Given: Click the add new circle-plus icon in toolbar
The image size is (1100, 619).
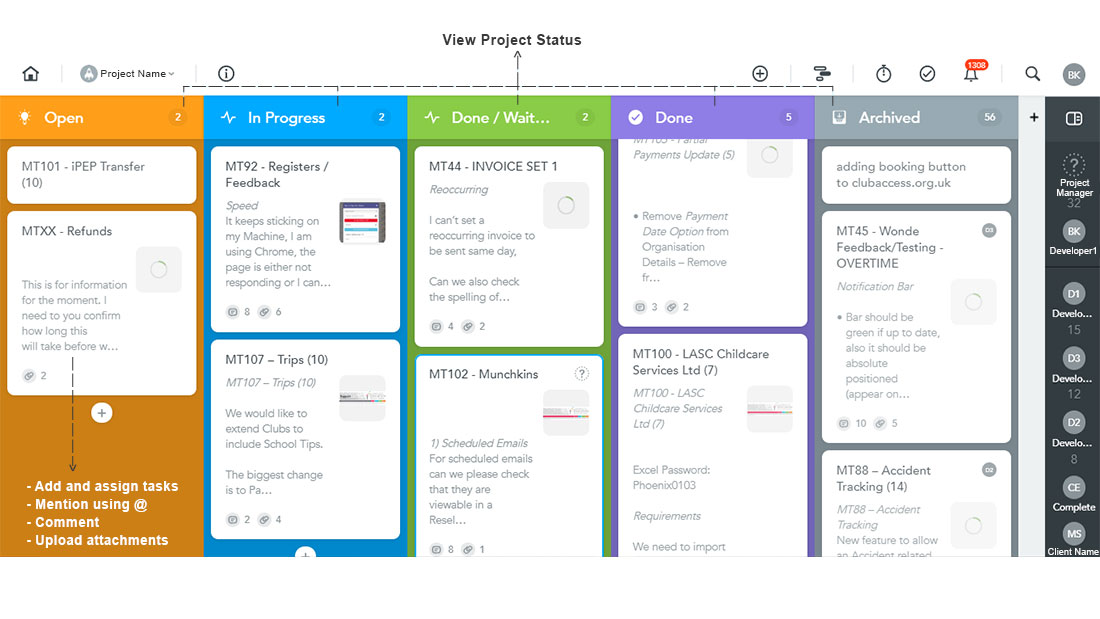Looking at the screenshot, I should (760, 74).
